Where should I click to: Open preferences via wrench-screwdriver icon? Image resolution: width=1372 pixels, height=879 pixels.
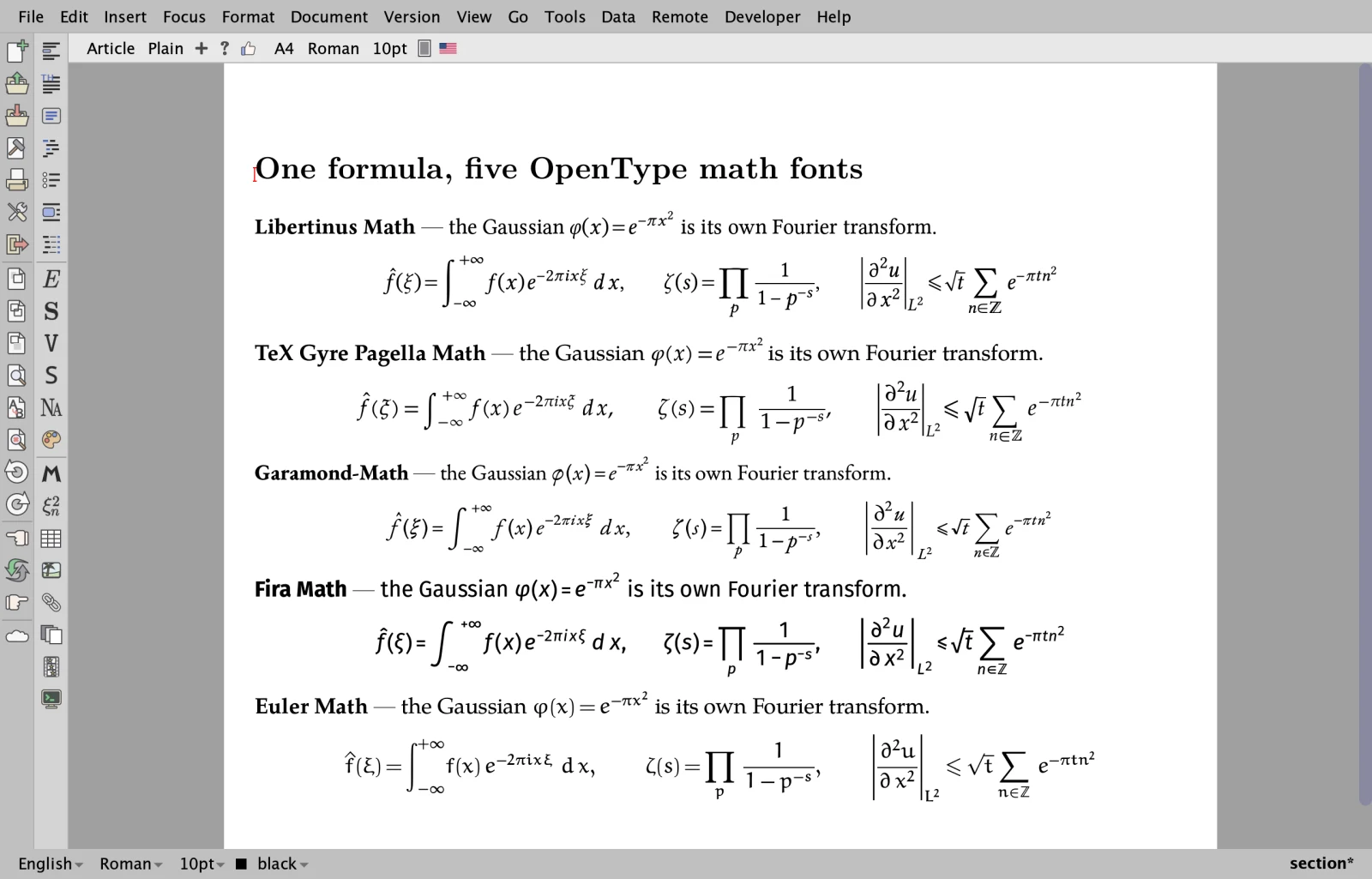click(16, 212)
